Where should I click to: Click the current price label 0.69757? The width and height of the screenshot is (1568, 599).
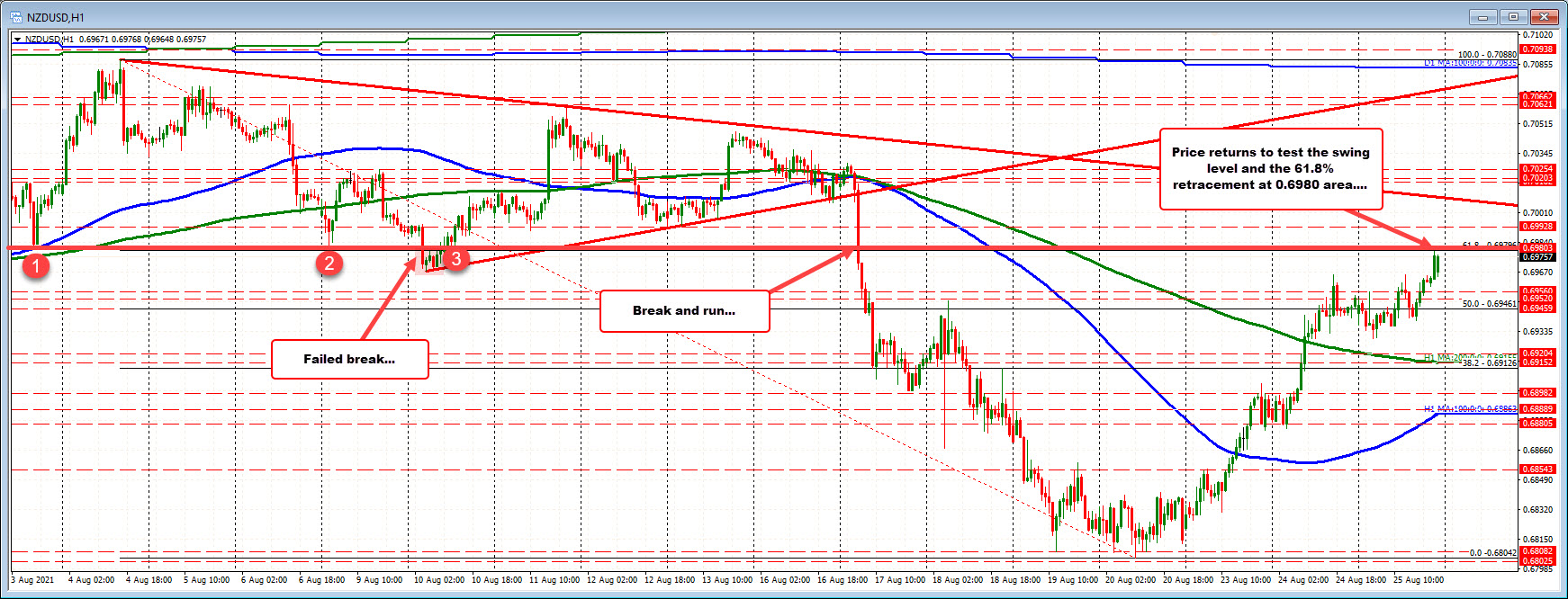1536,257
